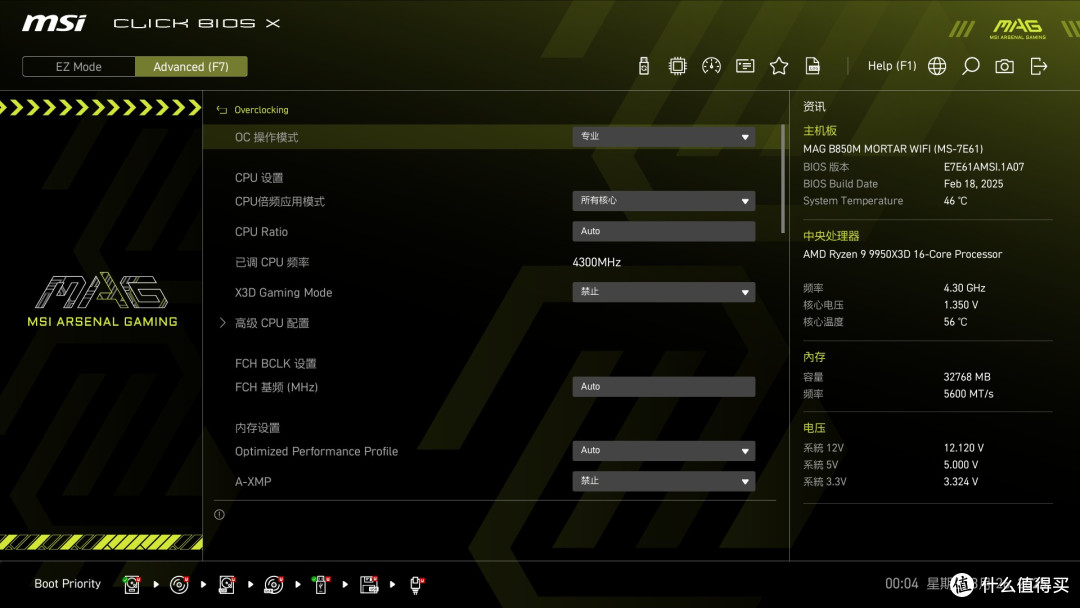Switch to EZ Mode
This screenshot has height=608, width=1080.
coord(79,67)
